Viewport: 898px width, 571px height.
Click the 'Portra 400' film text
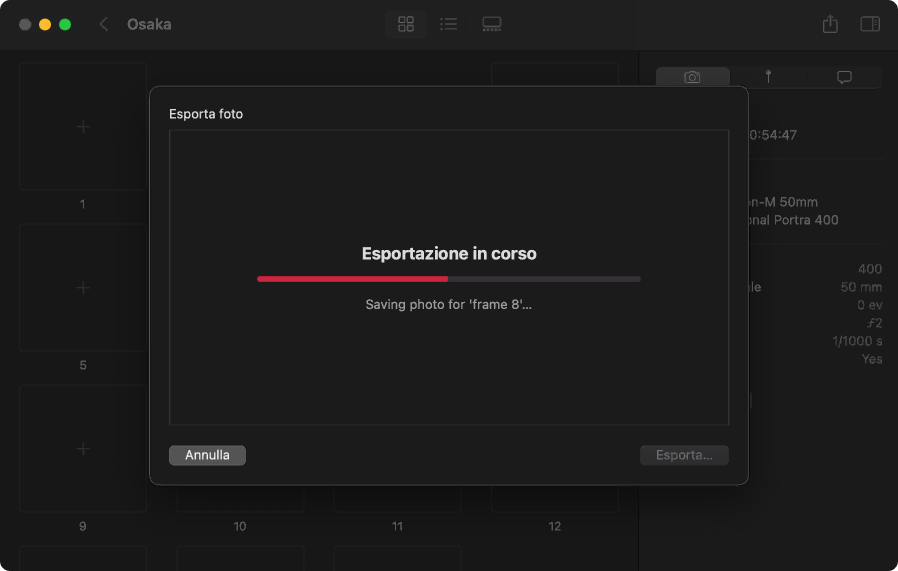806,220
